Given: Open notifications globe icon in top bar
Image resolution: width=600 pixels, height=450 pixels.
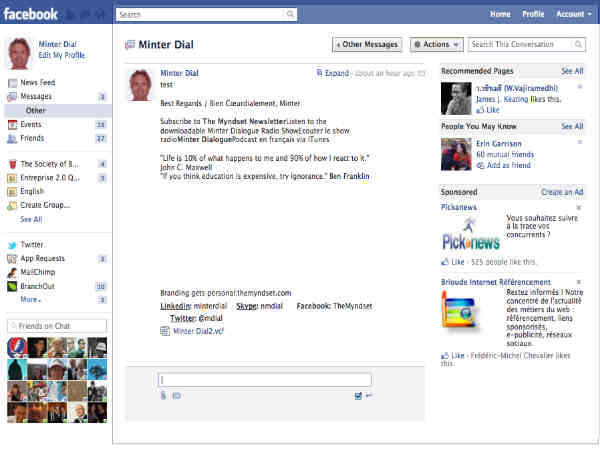Looking at the screenshot, I should pos(100,15).
